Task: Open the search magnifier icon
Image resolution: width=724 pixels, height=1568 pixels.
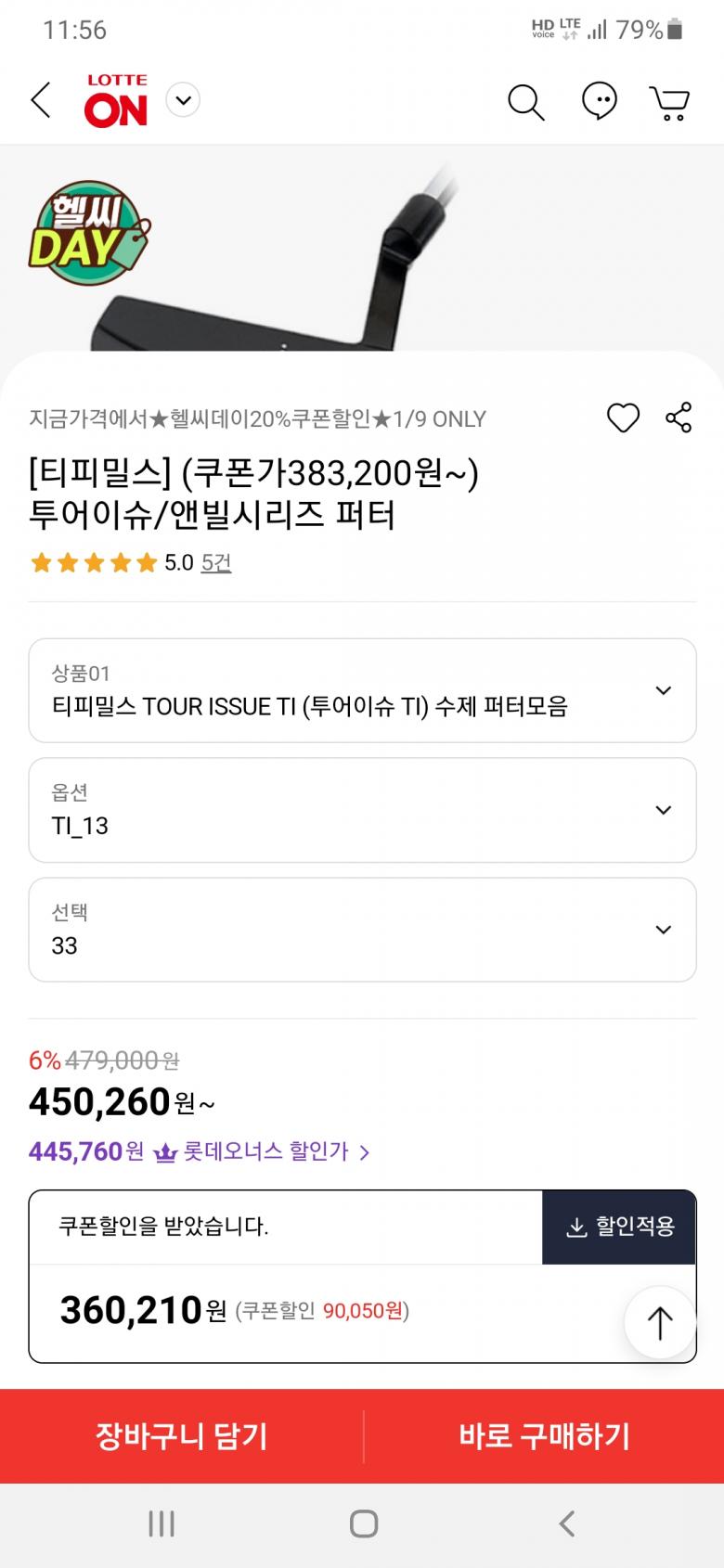Action: [525, 101]
